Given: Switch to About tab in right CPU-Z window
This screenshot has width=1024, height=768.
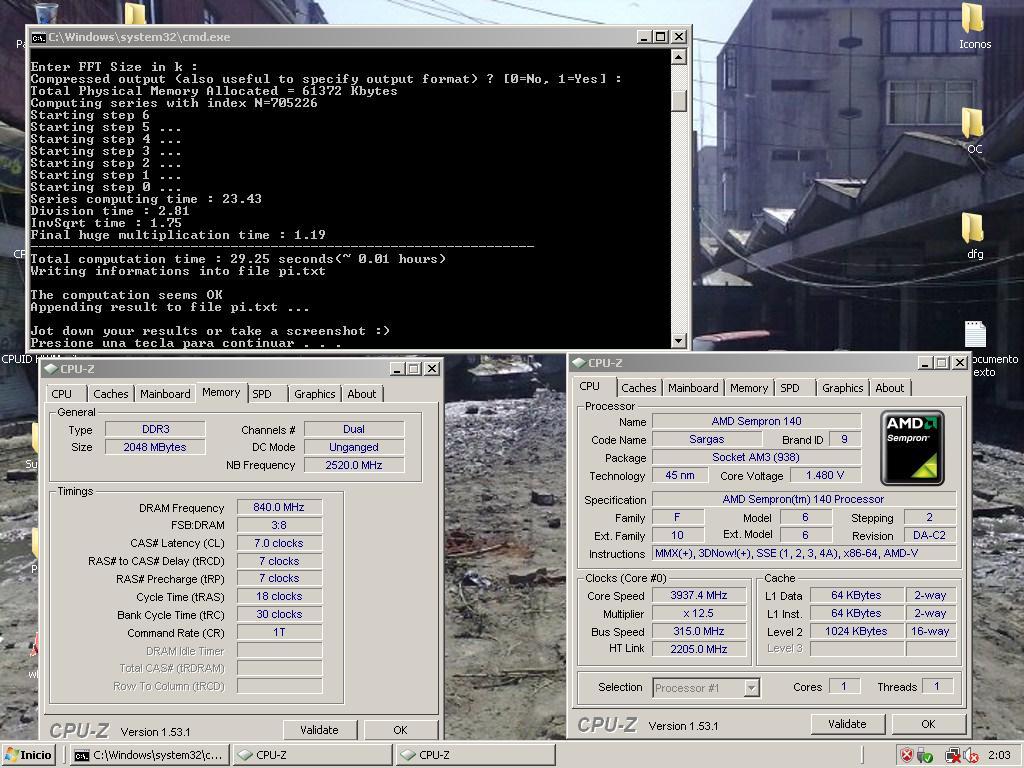Looking at the screenshot, I should click(889, 388).
